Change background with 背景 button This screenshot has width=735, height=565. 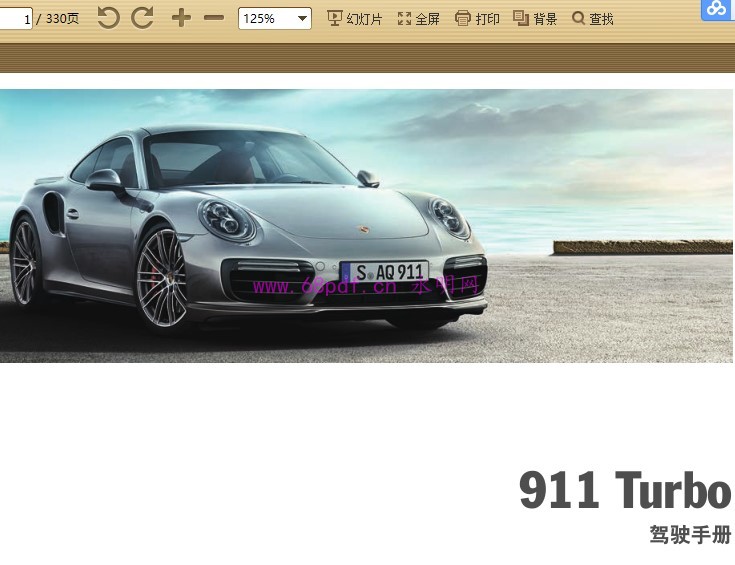point(535,19)
